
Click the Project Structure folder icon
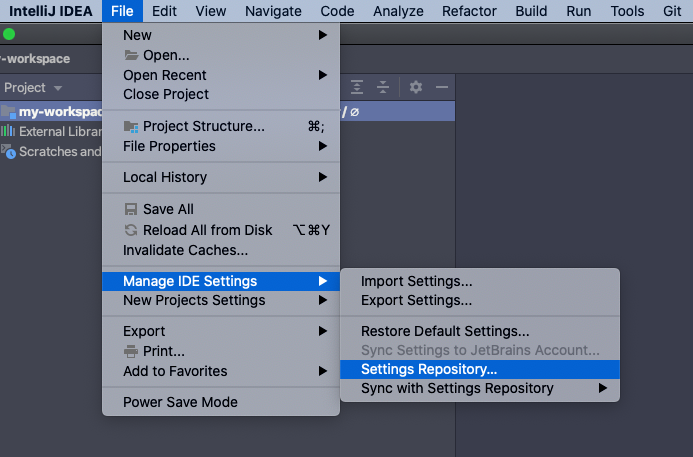pyautogui.click(x=131, y=127)
